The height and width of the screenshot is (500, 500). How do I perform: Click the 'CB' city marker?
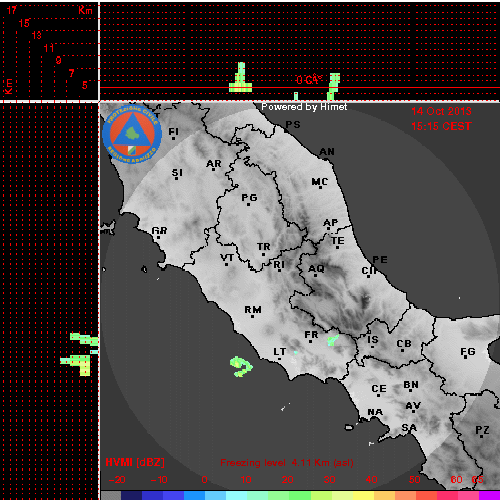(404, 345)
